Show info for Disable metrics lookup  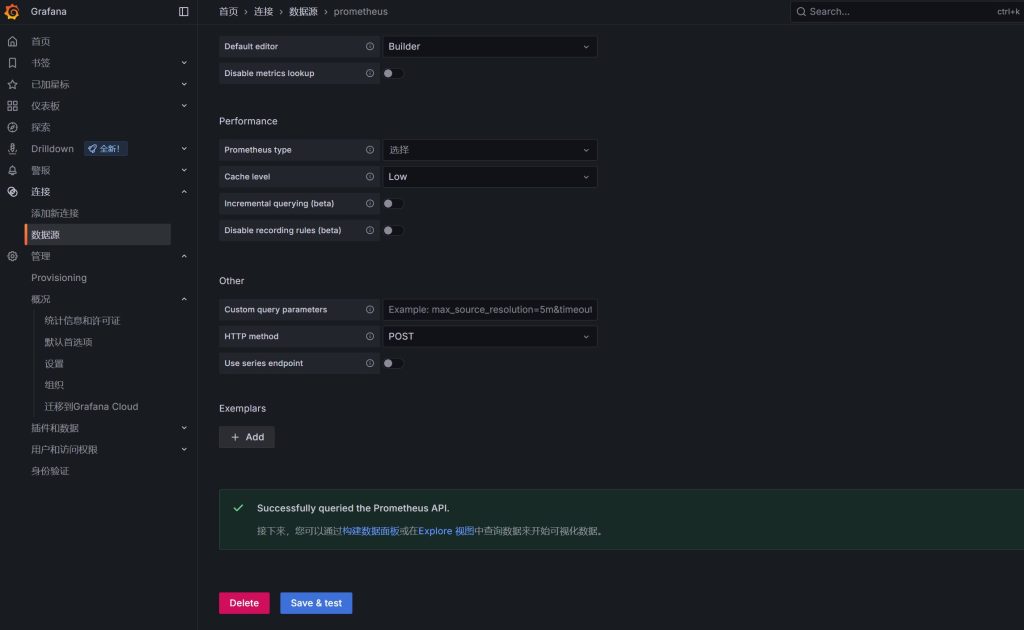pyautogui.click(x=370, y=73)
